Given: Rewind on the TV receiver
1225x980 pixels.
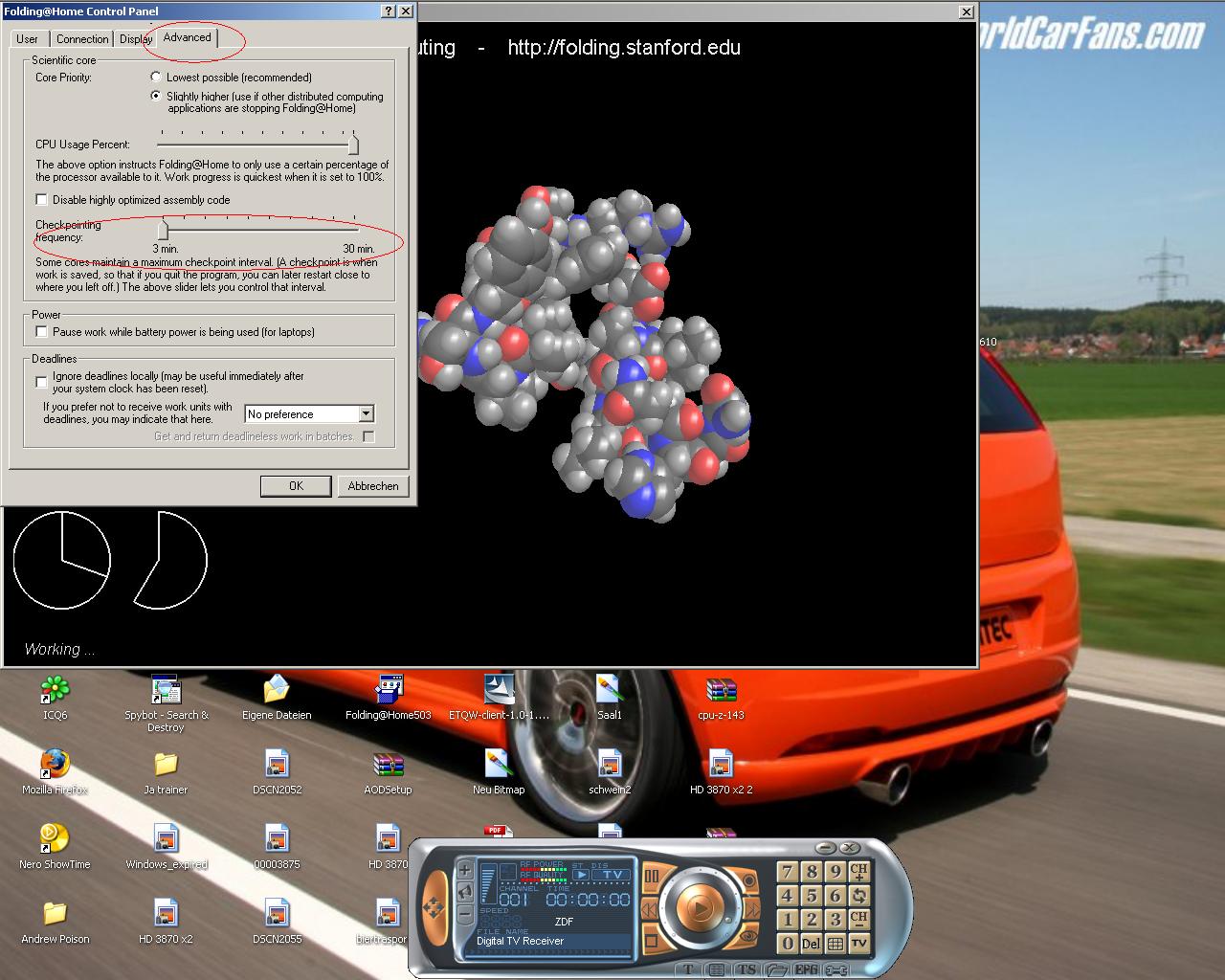Looking at the screenshot, I should 649,909.
